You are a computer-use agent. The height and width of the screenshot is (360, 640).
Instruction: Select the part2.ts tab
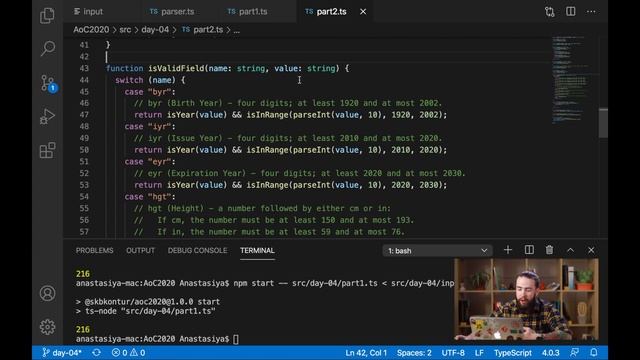[x=326, y=12]
